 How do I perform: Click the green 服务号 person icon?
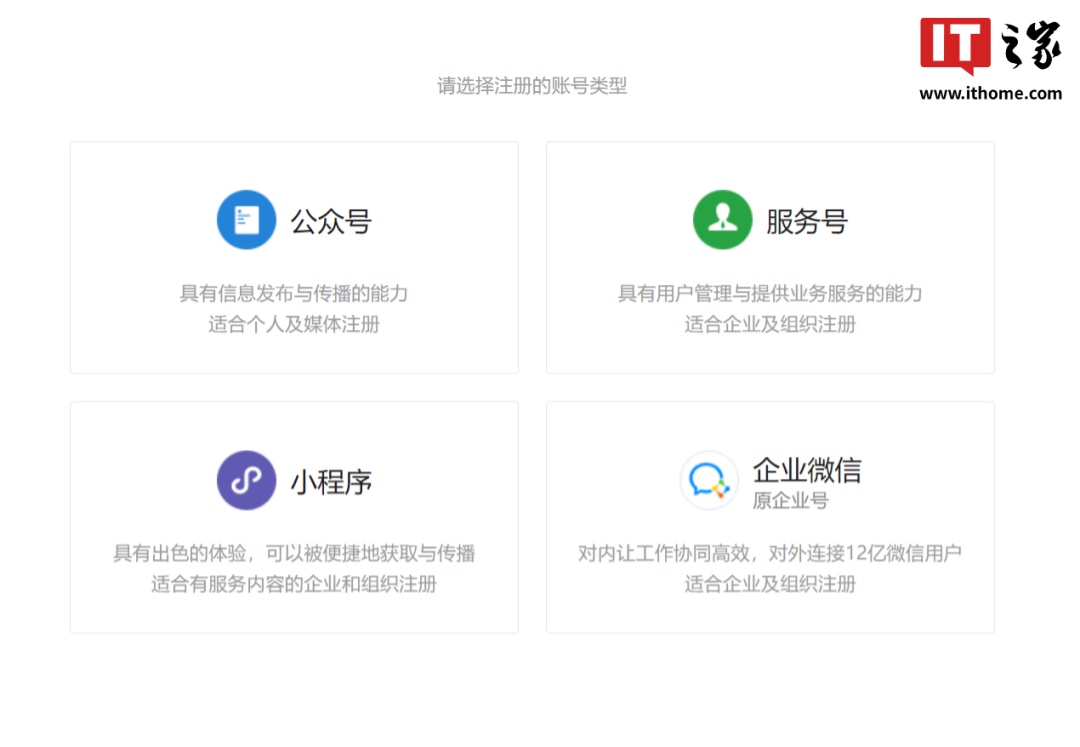(x=722, y=220)
